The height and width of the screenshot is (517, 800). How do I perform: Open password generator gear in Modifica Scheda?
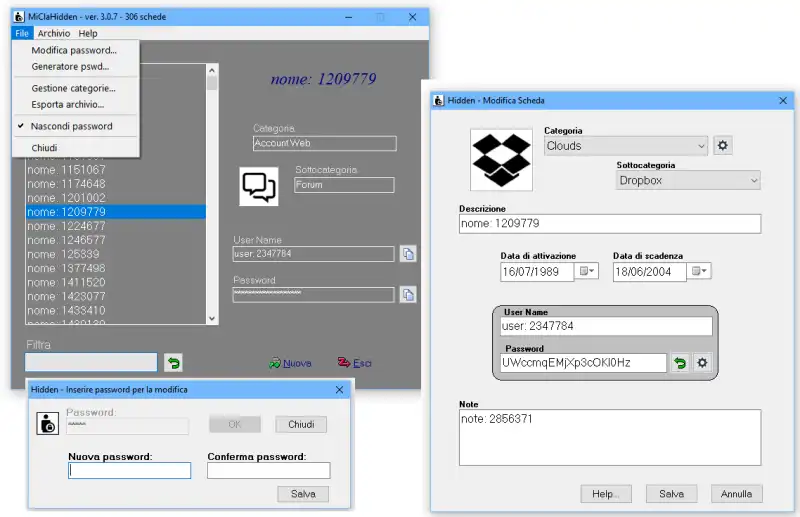703,363
